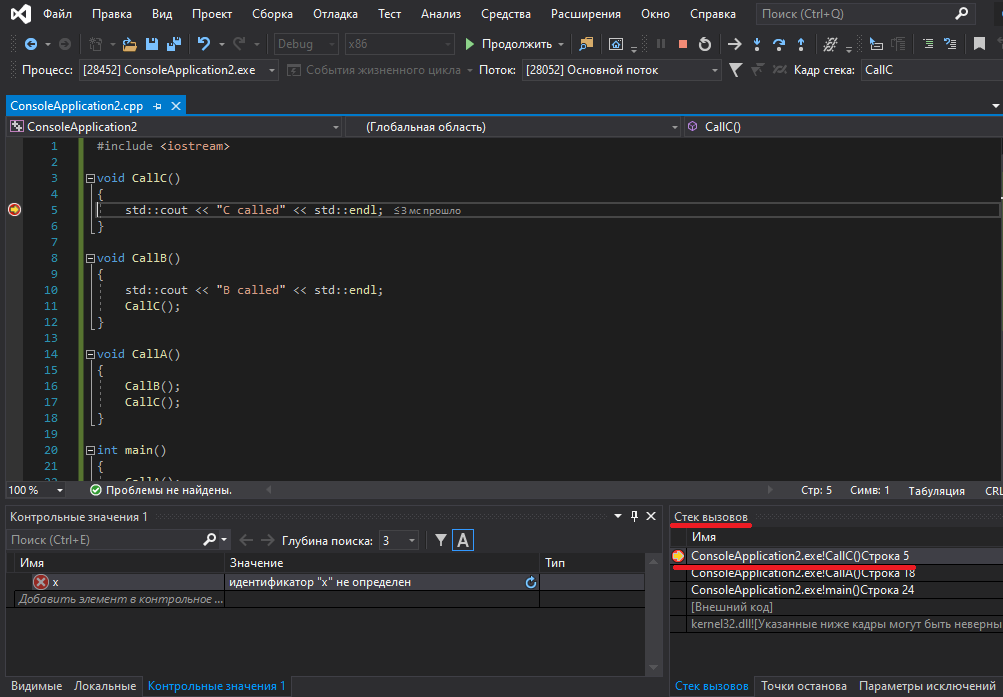Toggle case-sensitive search in the watch panel

point(462,540)
